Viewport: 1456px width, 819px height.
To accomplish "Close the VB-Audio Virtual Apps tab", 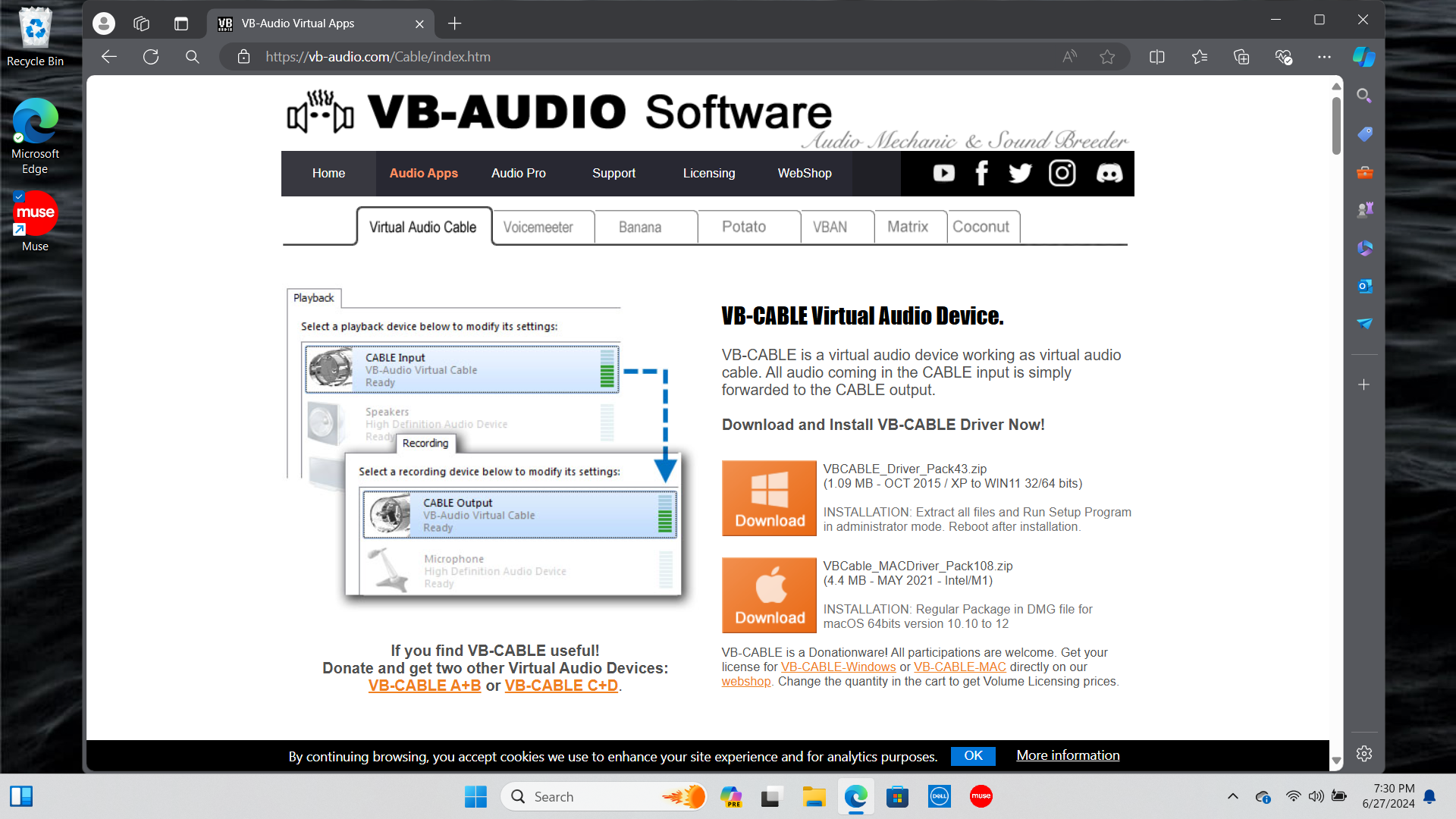I will click(x=419, y=24).
